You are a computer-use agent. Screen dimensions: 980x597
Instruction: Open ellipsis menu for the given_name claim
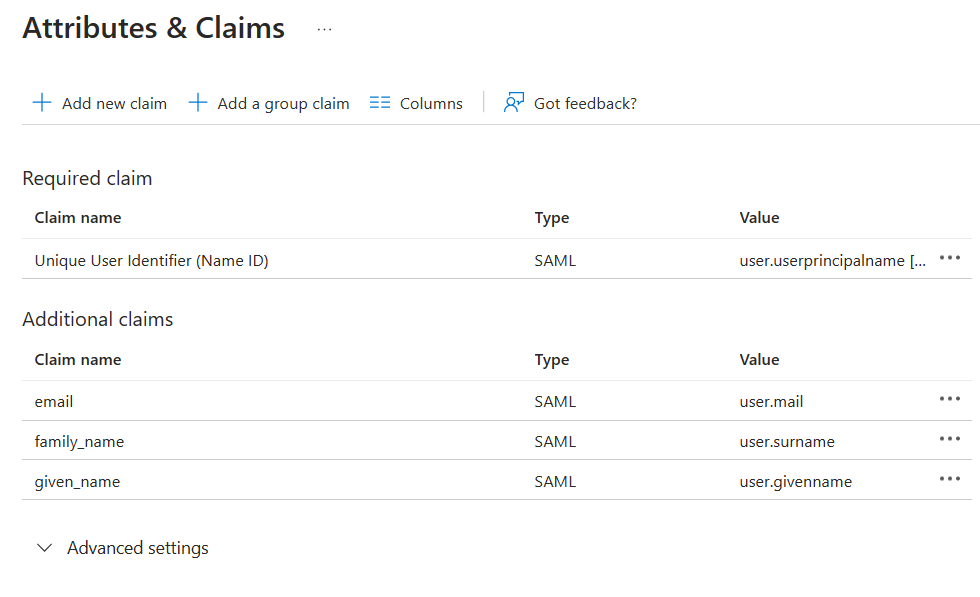click(x=950, y=479)
